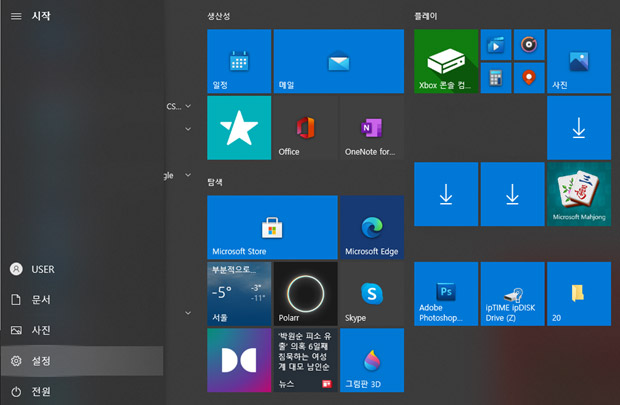Open the Office tile
The width and height of the screenshot is (620, 405).
pyautogui.click(x=305, y=128)
